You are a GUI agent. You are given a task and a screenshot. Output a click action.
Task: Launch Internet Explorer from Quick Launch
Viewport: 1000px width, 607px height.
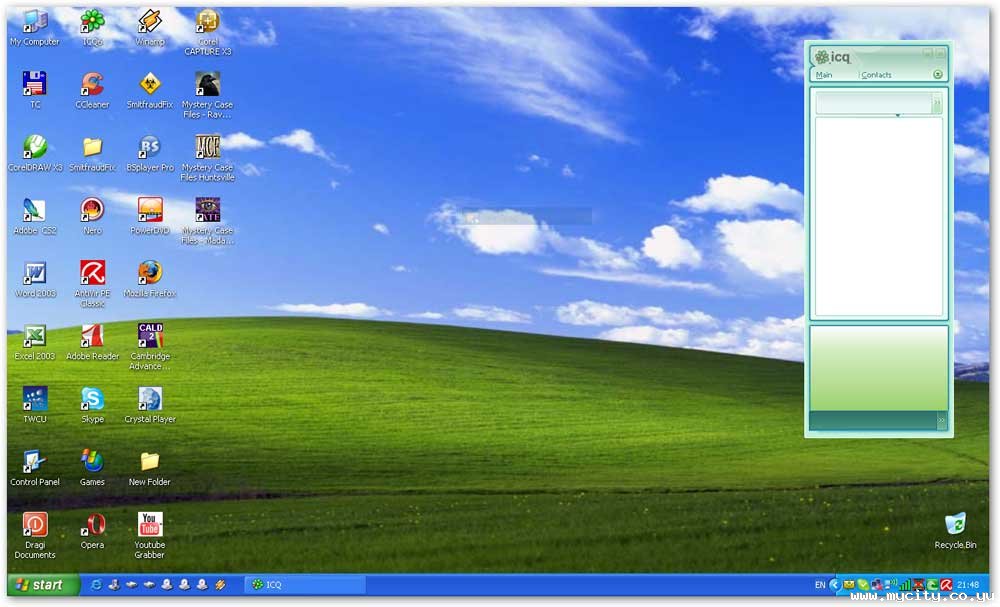(96, 584)
